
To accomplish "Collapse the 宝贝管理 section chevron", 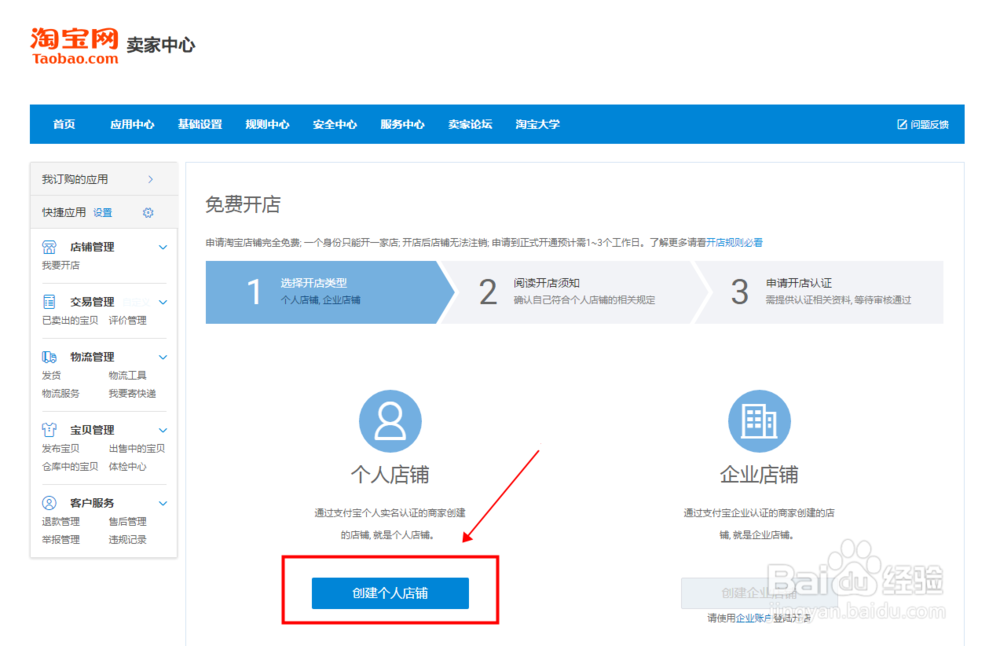I will point(163,430).
